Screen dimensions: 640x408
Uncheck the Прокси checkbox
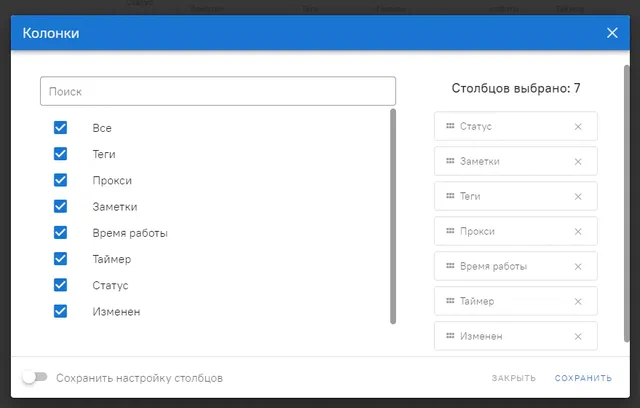[x=60, y=180]
